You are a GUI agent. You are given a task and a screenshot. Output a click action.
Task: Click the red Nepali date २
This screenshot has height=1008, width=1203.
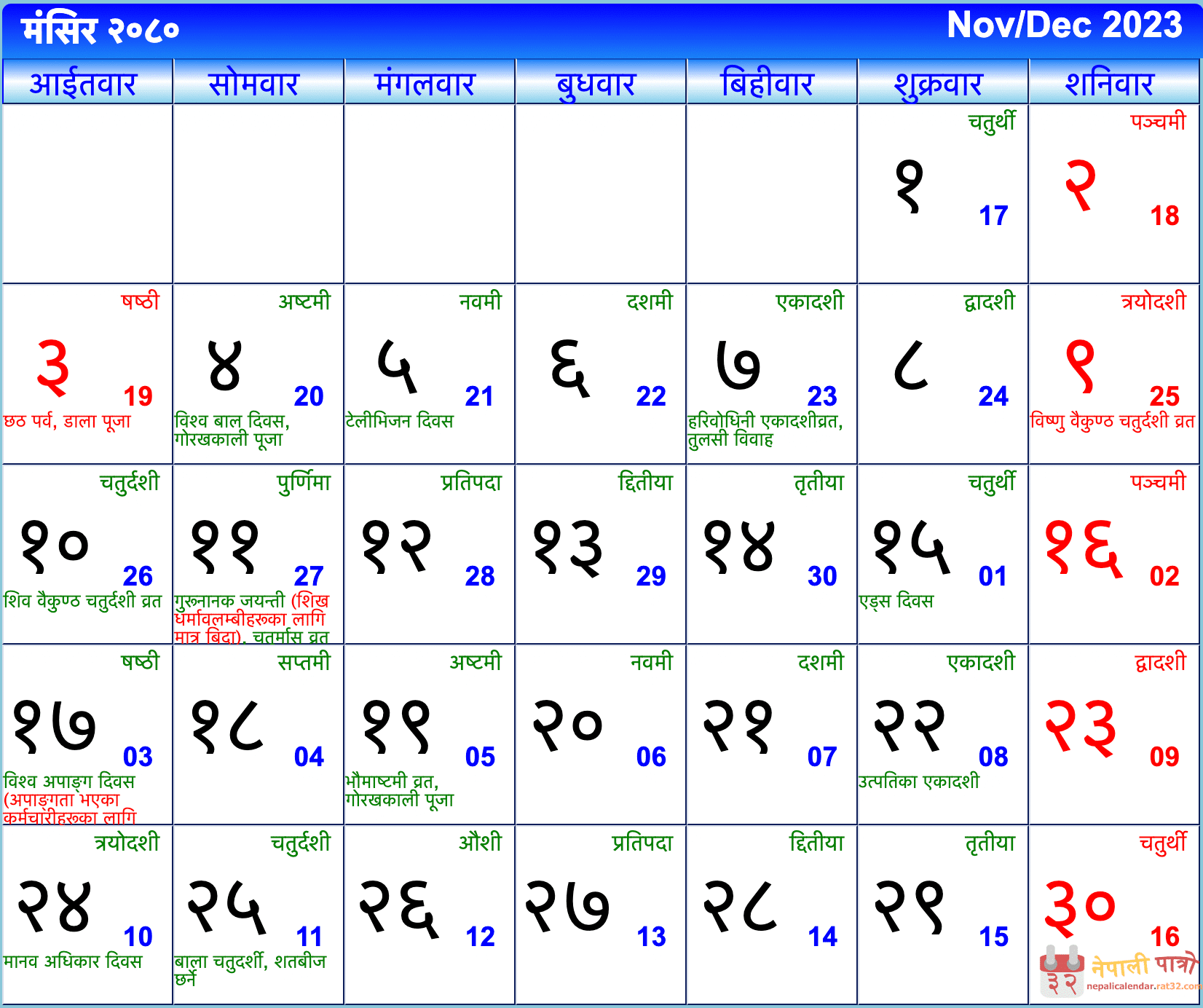1081,186
